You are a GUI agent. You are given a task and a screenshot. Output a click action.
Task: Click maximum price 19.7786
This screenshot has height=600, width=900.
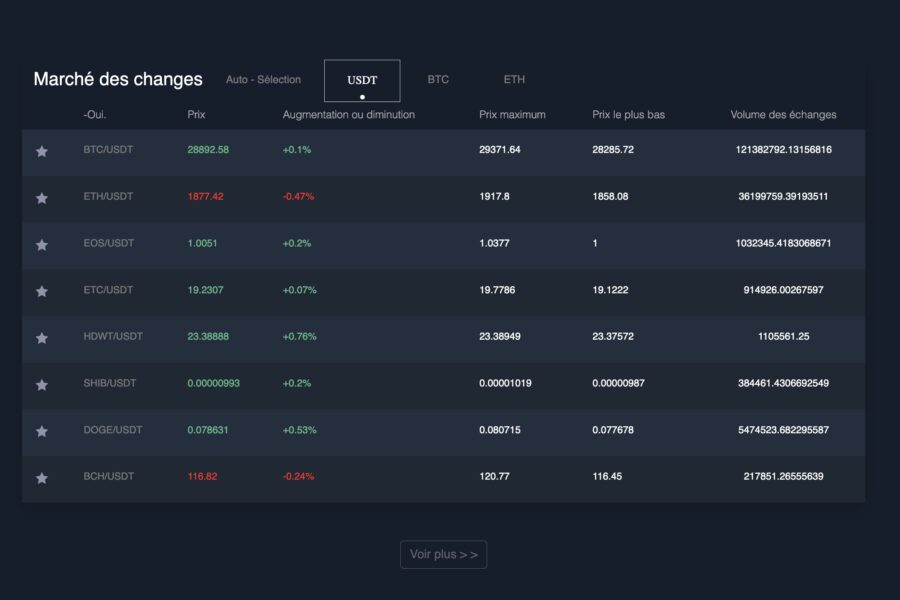pos(497,290)
